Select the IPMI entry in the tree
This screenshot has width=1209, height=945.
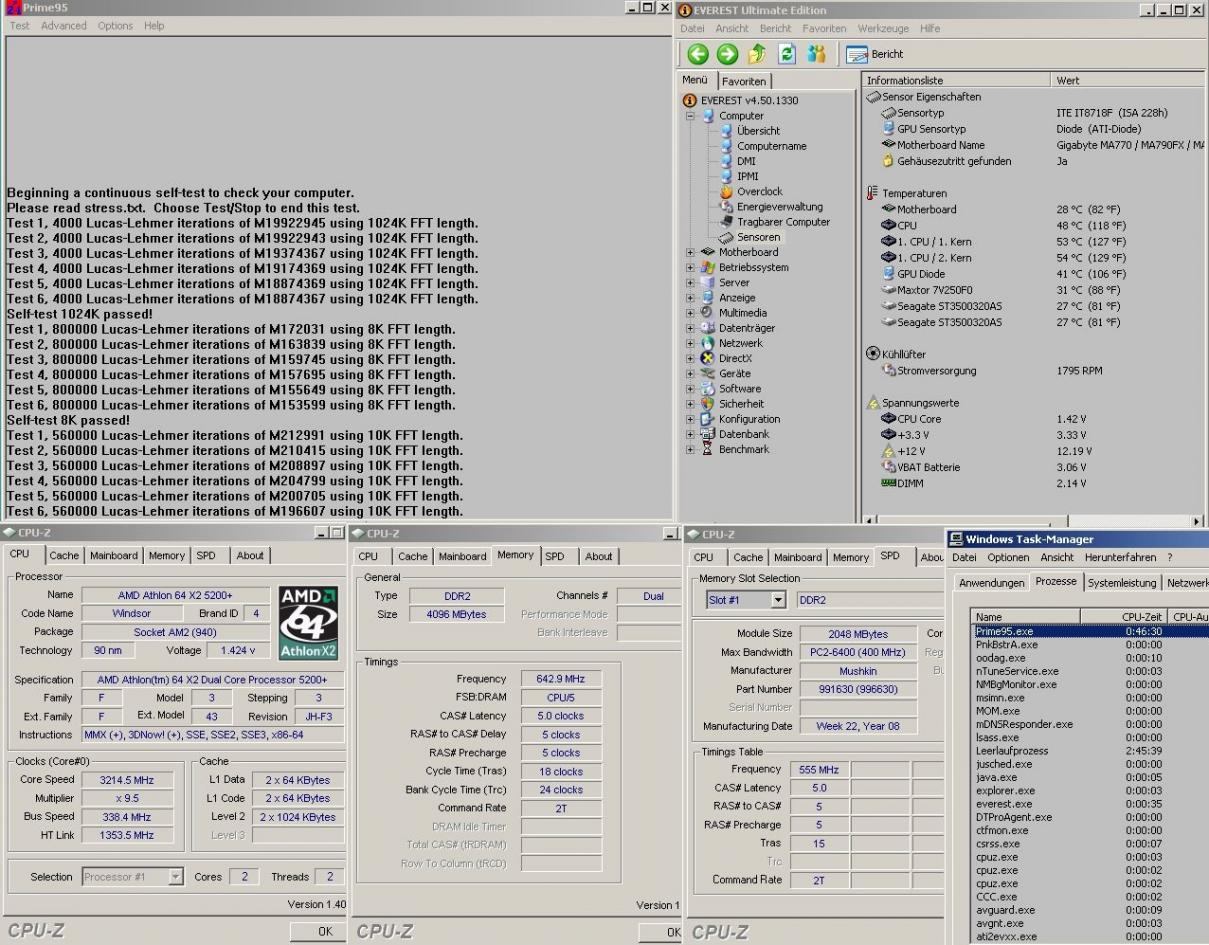tap(739, 176)
